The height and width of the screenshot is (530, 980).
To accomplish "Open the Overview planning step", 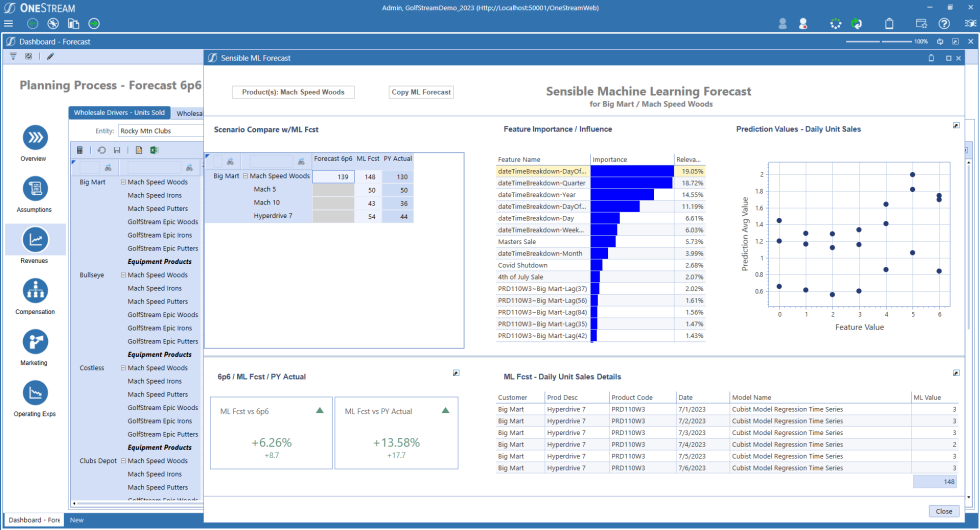I will click(x=35, y=138).
